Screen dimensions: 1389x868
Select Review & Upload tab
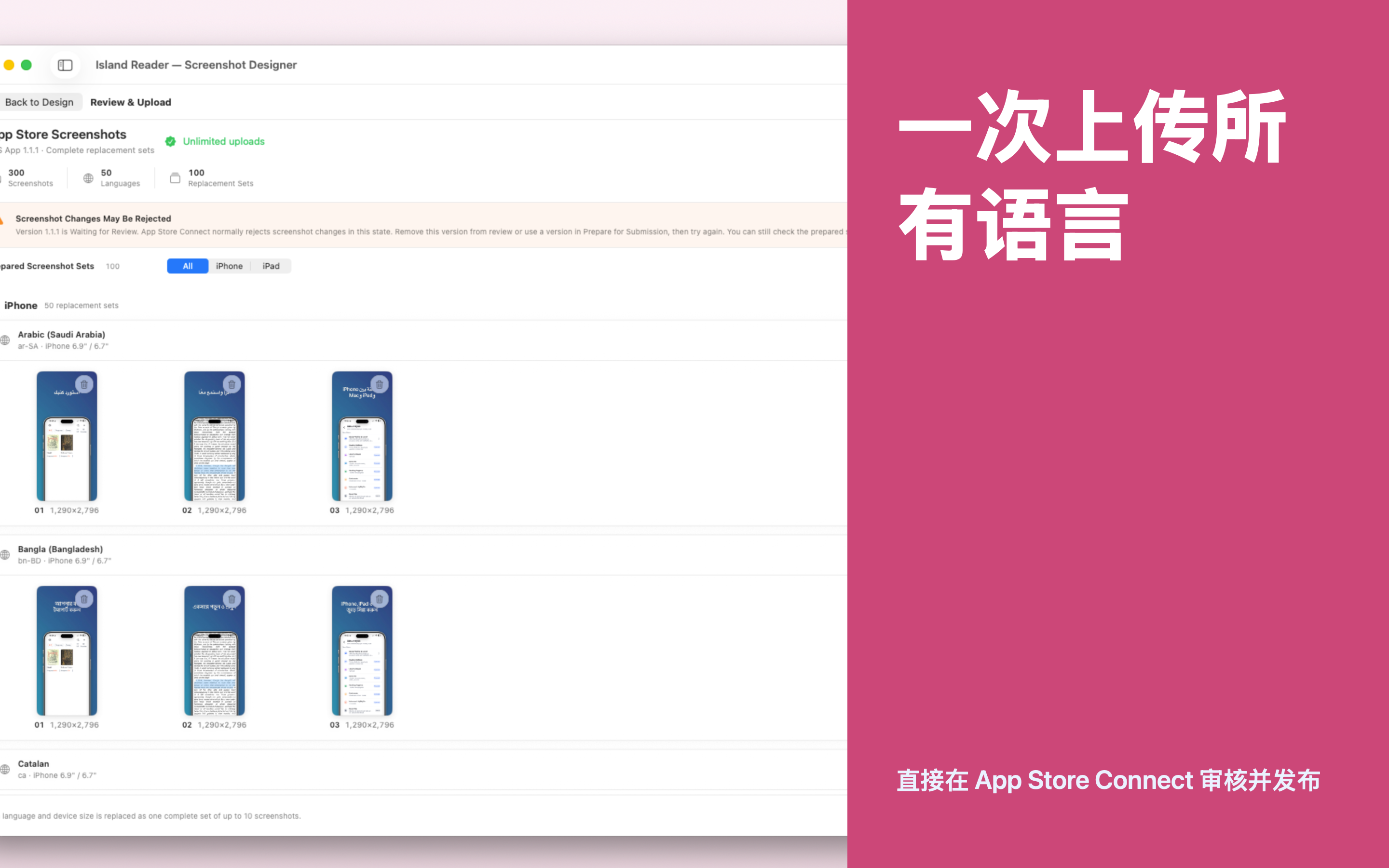point(130,102)
